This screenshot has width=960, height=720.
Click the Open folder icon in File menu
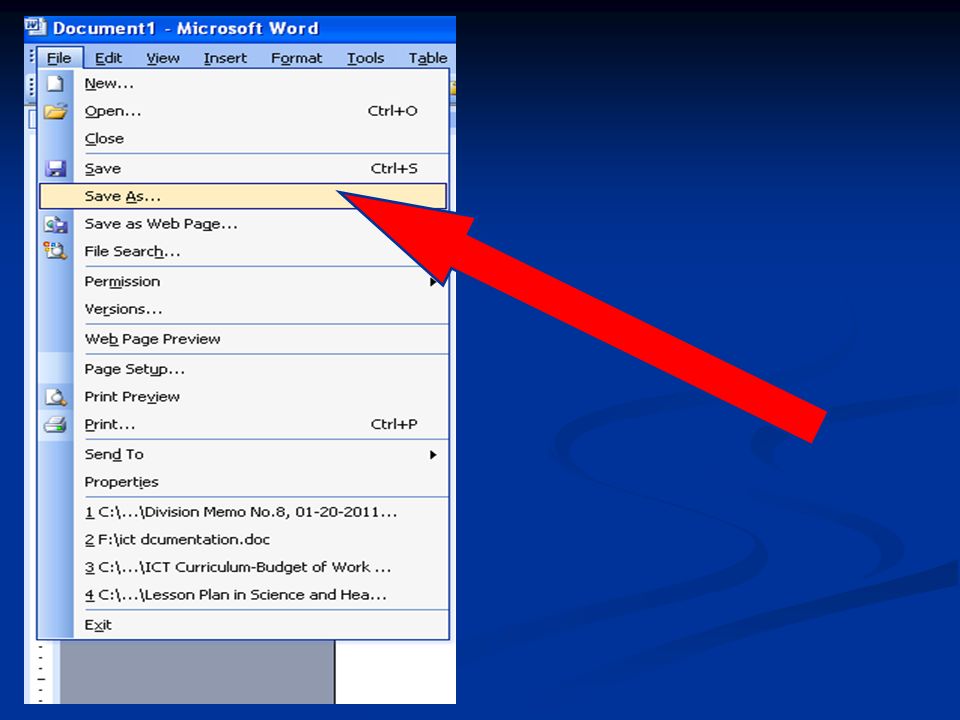pos(55,111)
